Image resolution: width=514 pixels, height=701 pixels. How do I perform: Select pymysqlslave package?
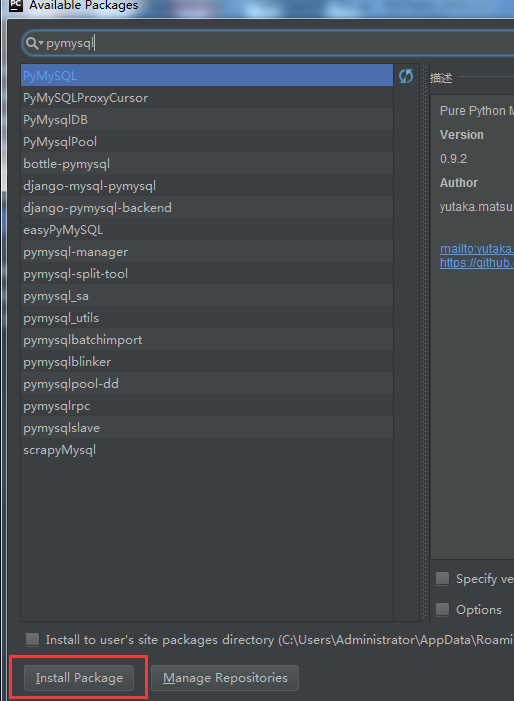coord(207,428)
